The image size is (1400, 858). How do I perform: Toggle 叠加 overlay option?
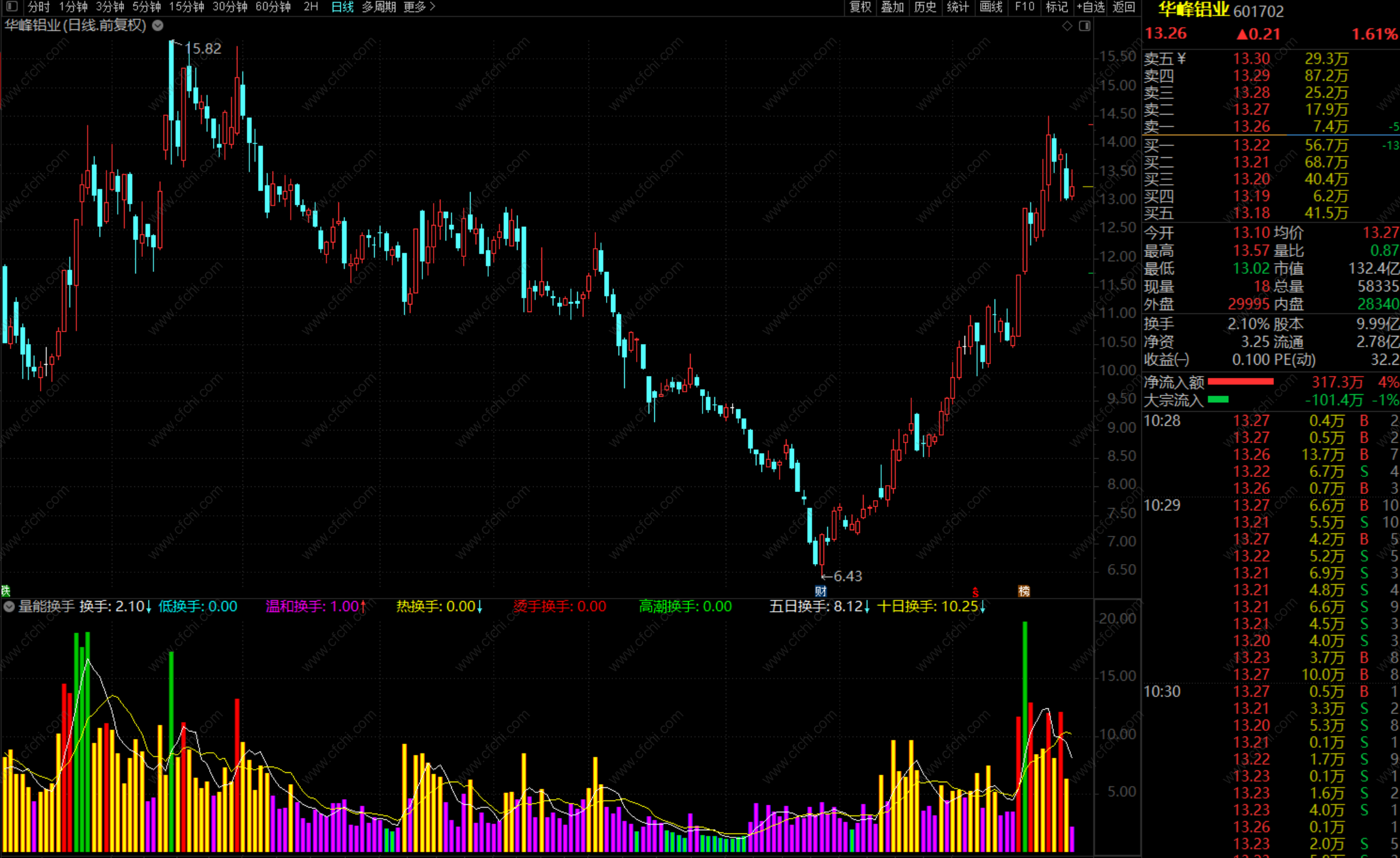892,7
